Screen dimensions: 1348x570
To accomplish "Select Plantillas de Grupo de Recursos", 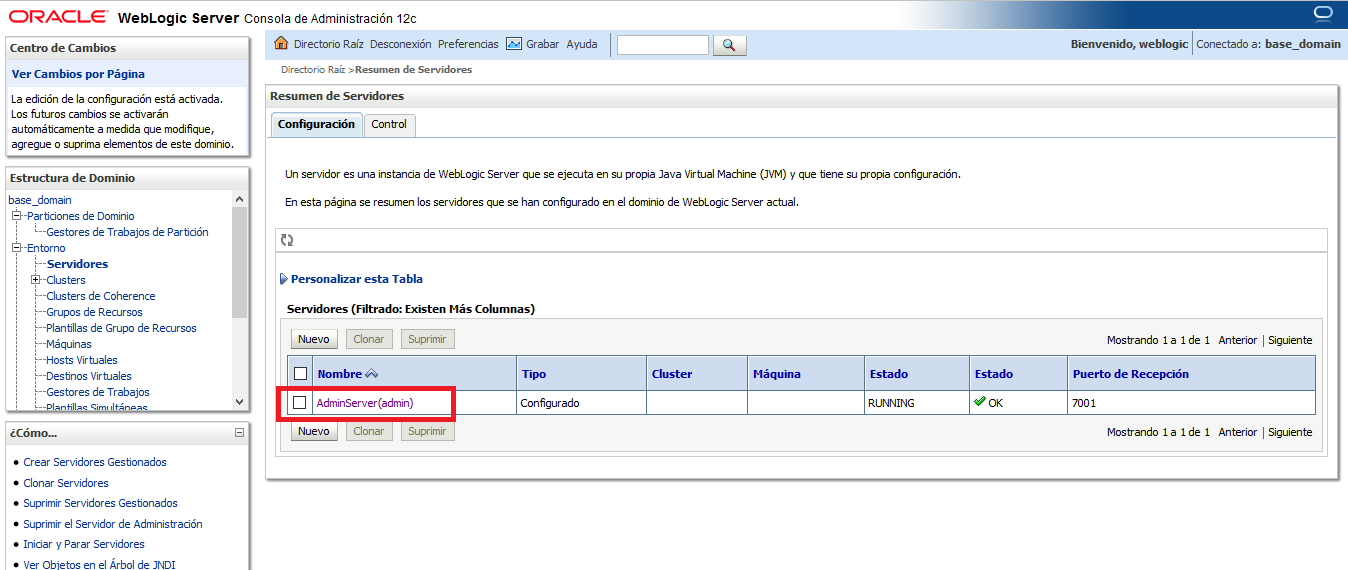I will pyautogui.click(x=121, y=328).
